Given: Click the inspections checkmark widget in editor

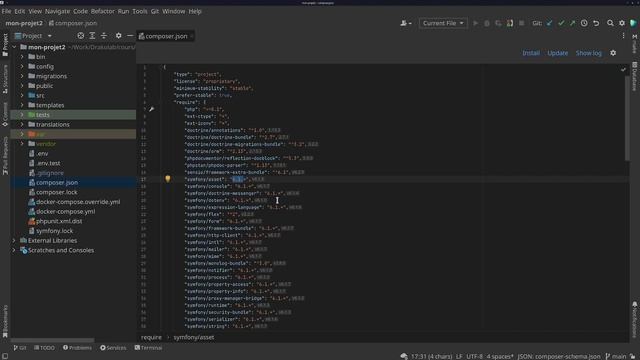Looking at the screenshot, I should click(623, 70).
